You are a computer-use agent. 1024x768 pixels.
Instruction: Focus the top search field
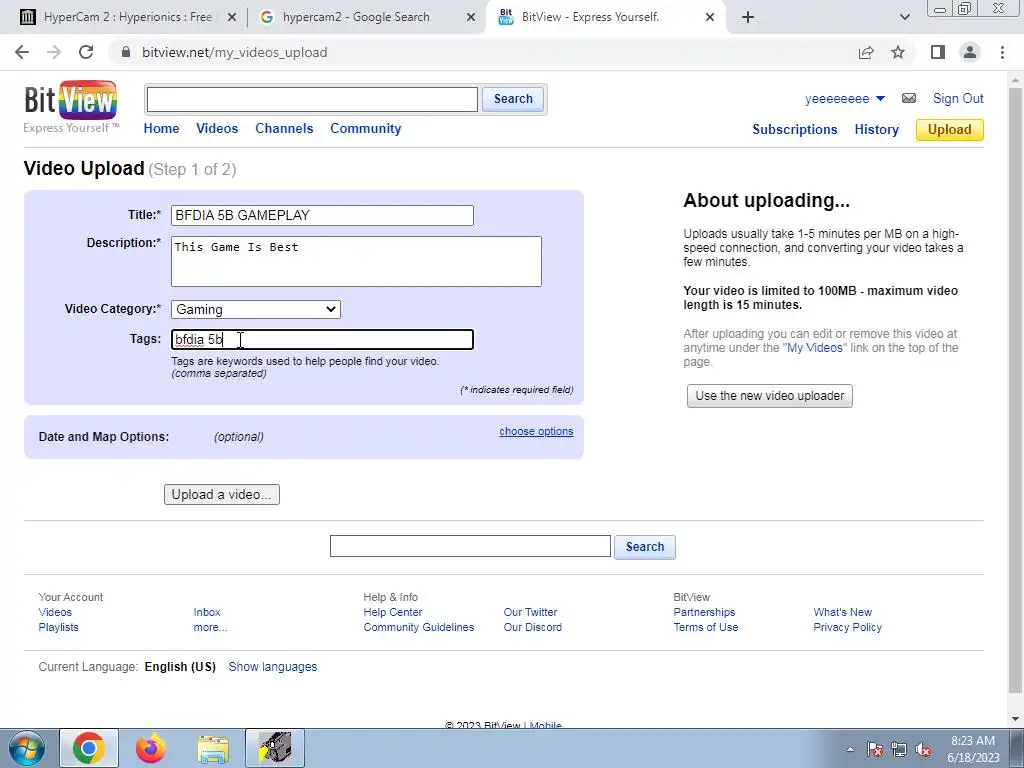pyautogui.click(x=312, y=99)
